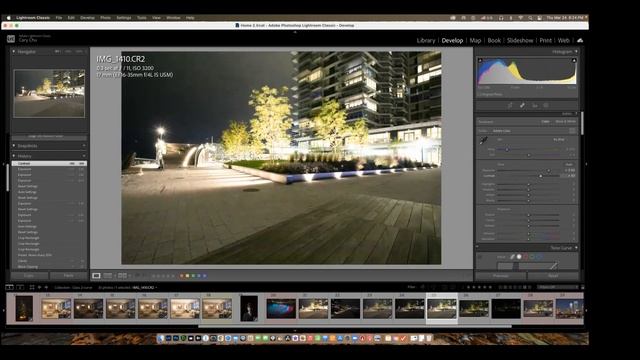Open the Apple menu
The height and width of the screenshot is (360, 640).
tap(9, 18)
